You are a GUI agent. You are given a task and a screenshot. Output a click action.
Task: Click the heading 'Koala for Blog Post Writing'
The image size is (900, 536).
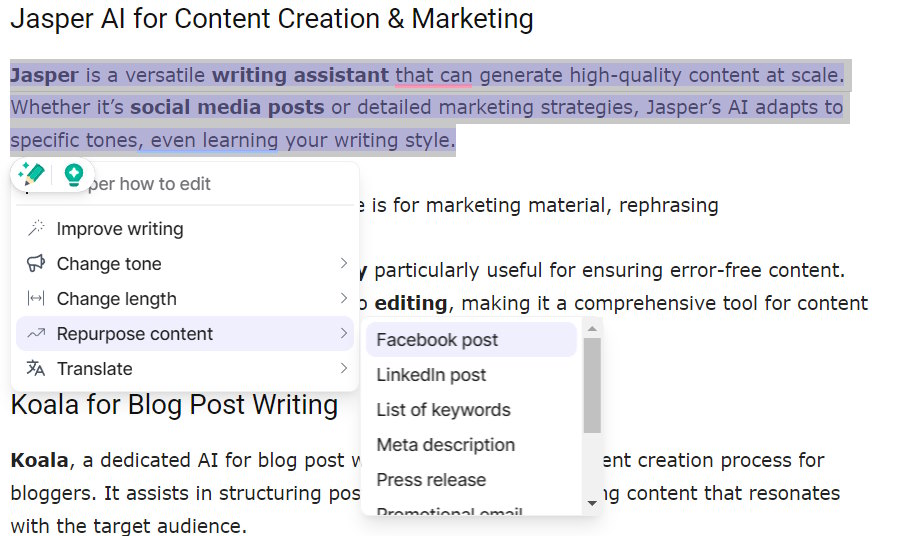pos(174,405)
